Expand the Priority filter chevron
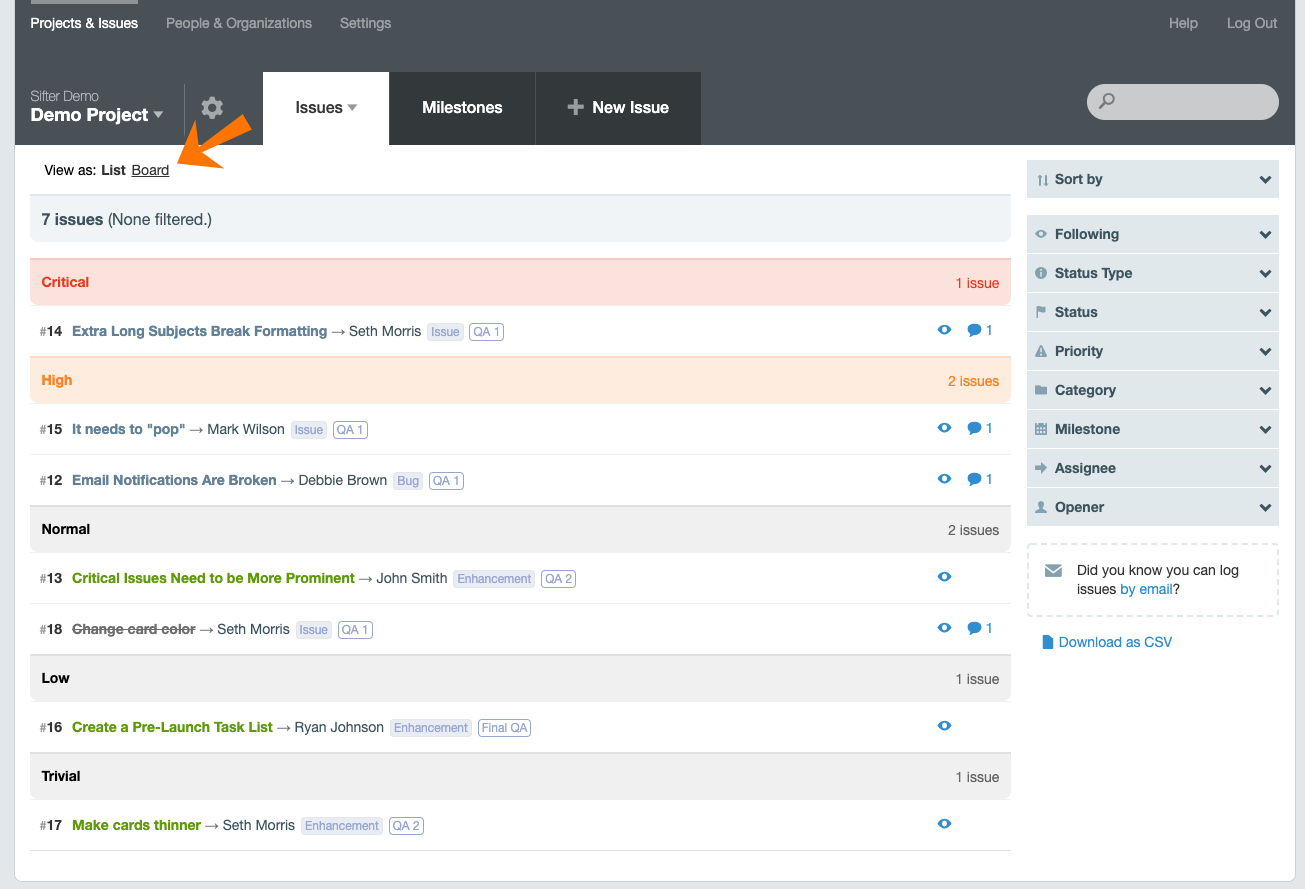The image size is (1305, 889). 1265,352
